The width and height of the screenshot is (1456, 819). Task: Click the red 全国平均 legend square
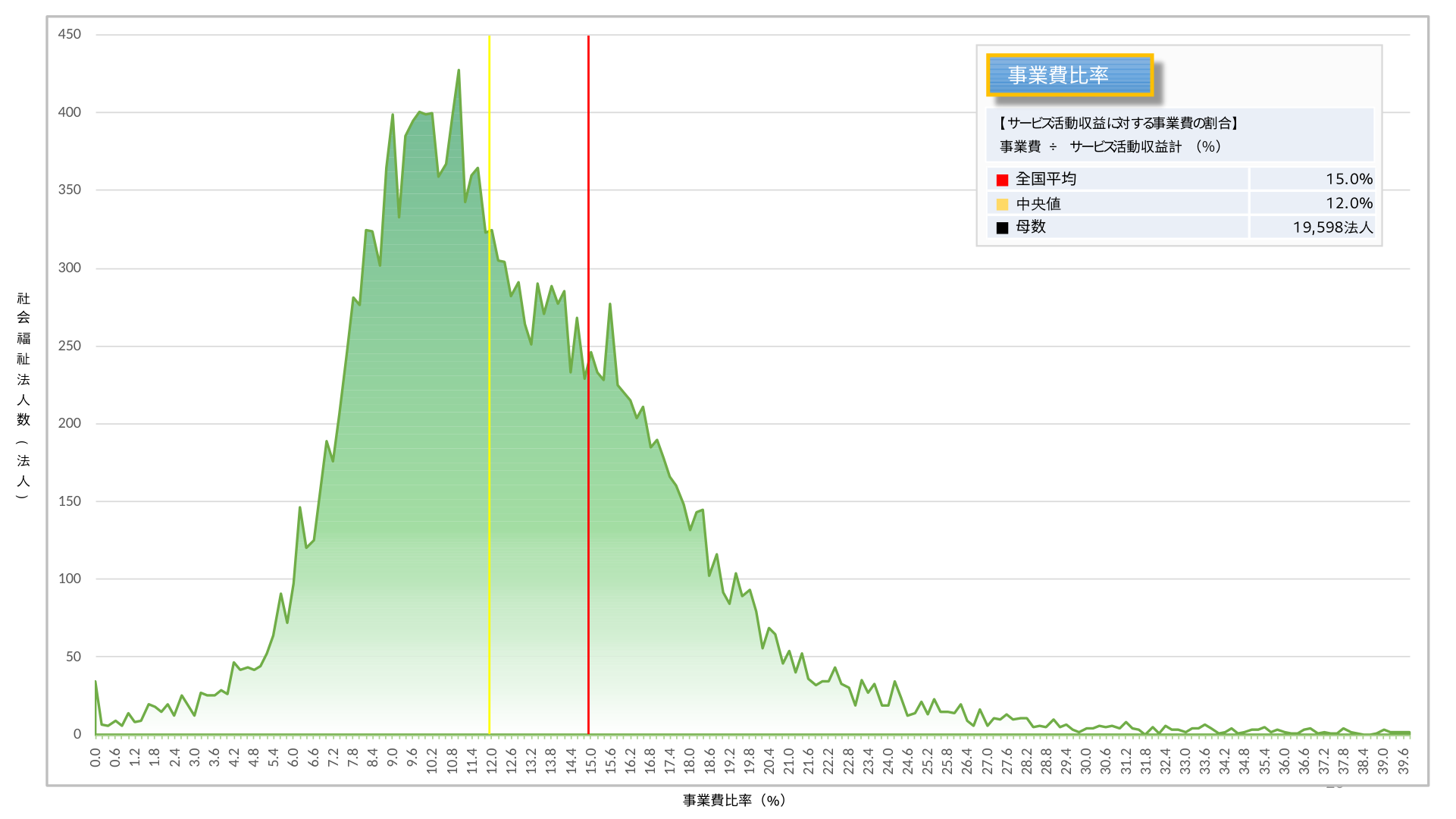tap(1002, 180)
